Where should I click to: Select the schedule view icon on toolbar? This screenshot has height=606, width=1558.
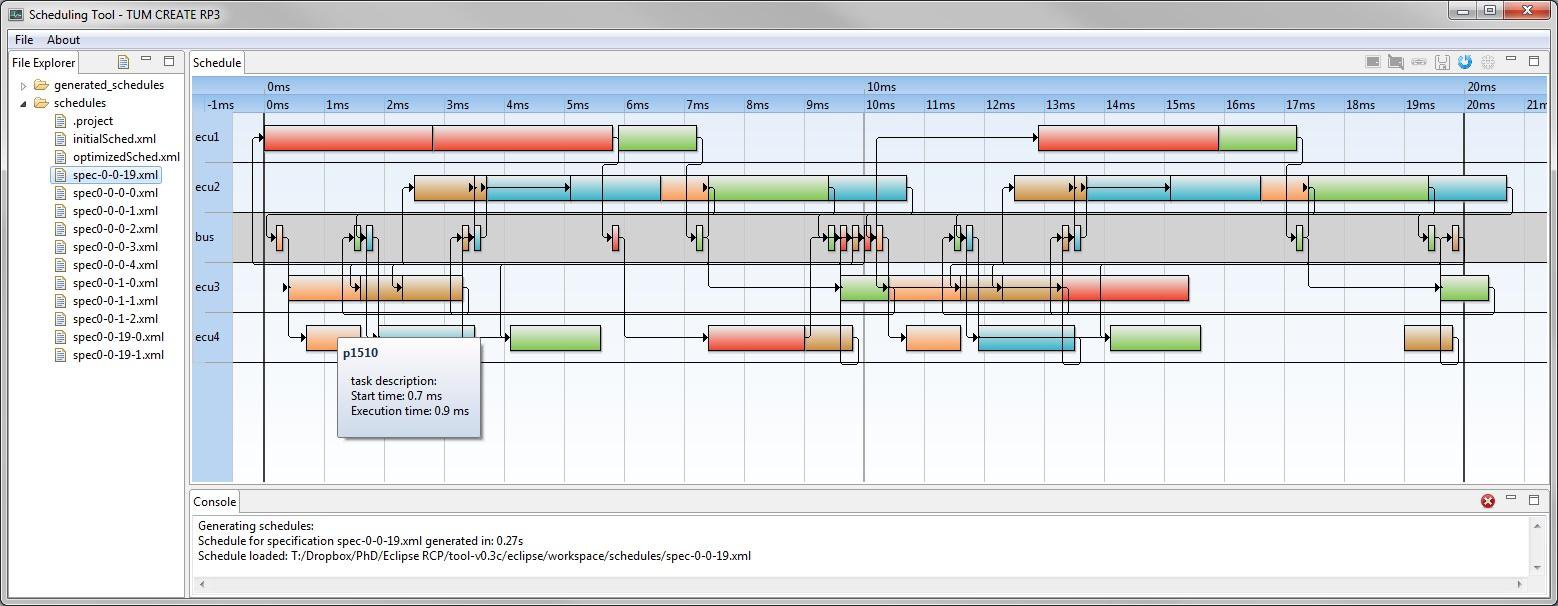click(1373, 62)
